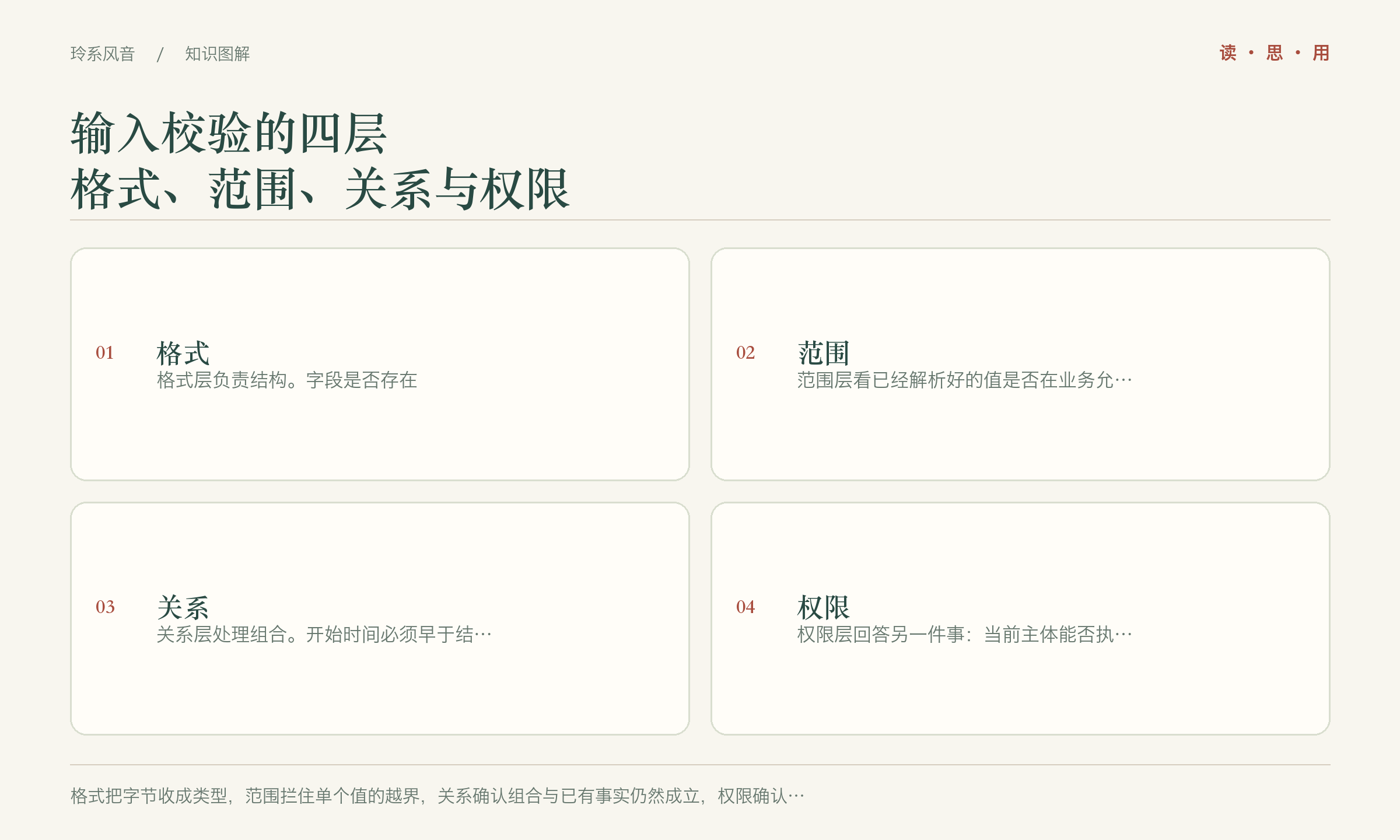Screen dimensions: 1400x840
Task: Click the footer summary starting 格式把字节收成类型
Action: 437,796
